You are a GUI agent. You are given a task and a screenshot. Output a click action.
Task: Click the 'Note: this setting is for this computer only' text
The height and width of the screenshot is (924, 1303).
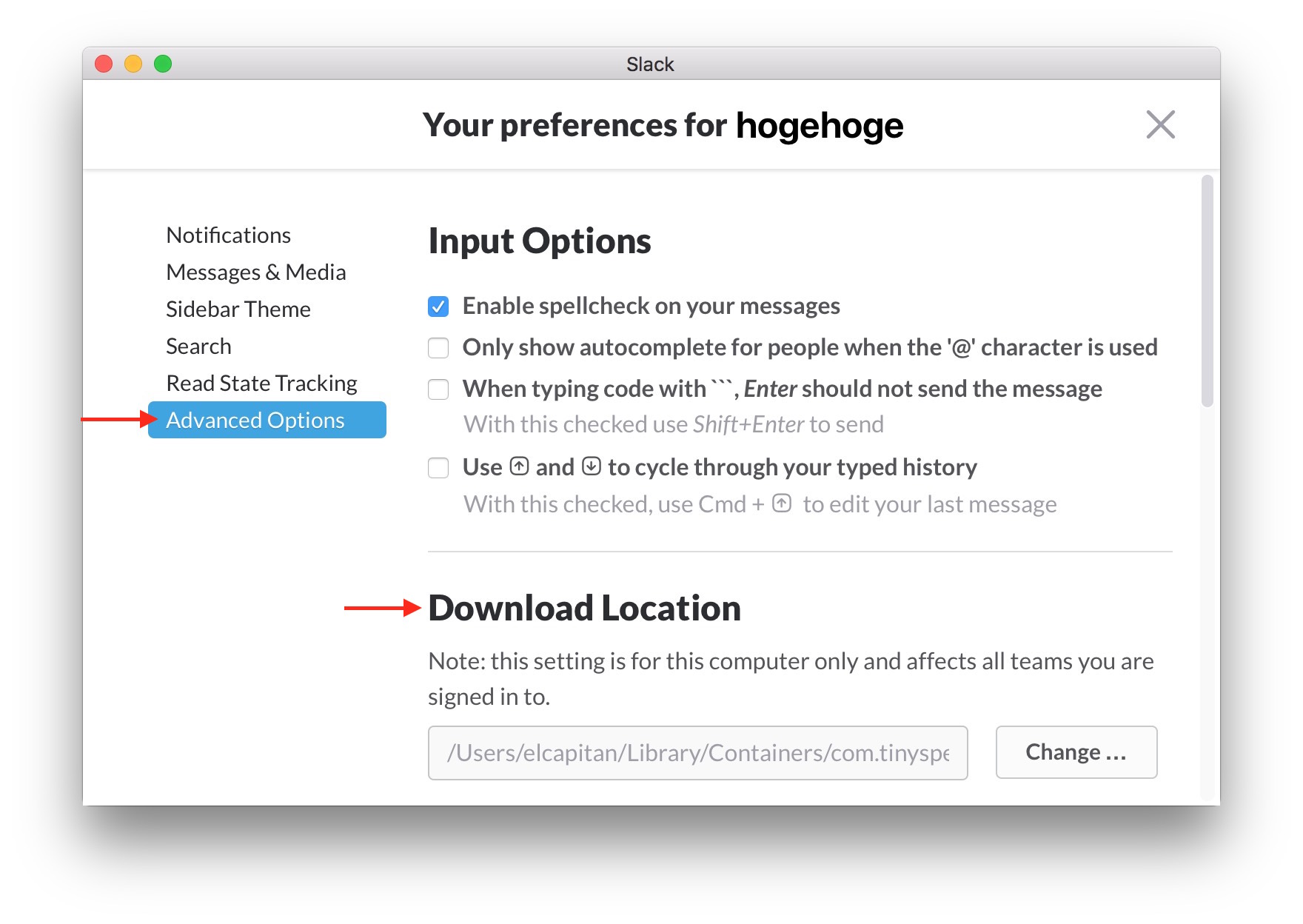[x=791, y=678]
